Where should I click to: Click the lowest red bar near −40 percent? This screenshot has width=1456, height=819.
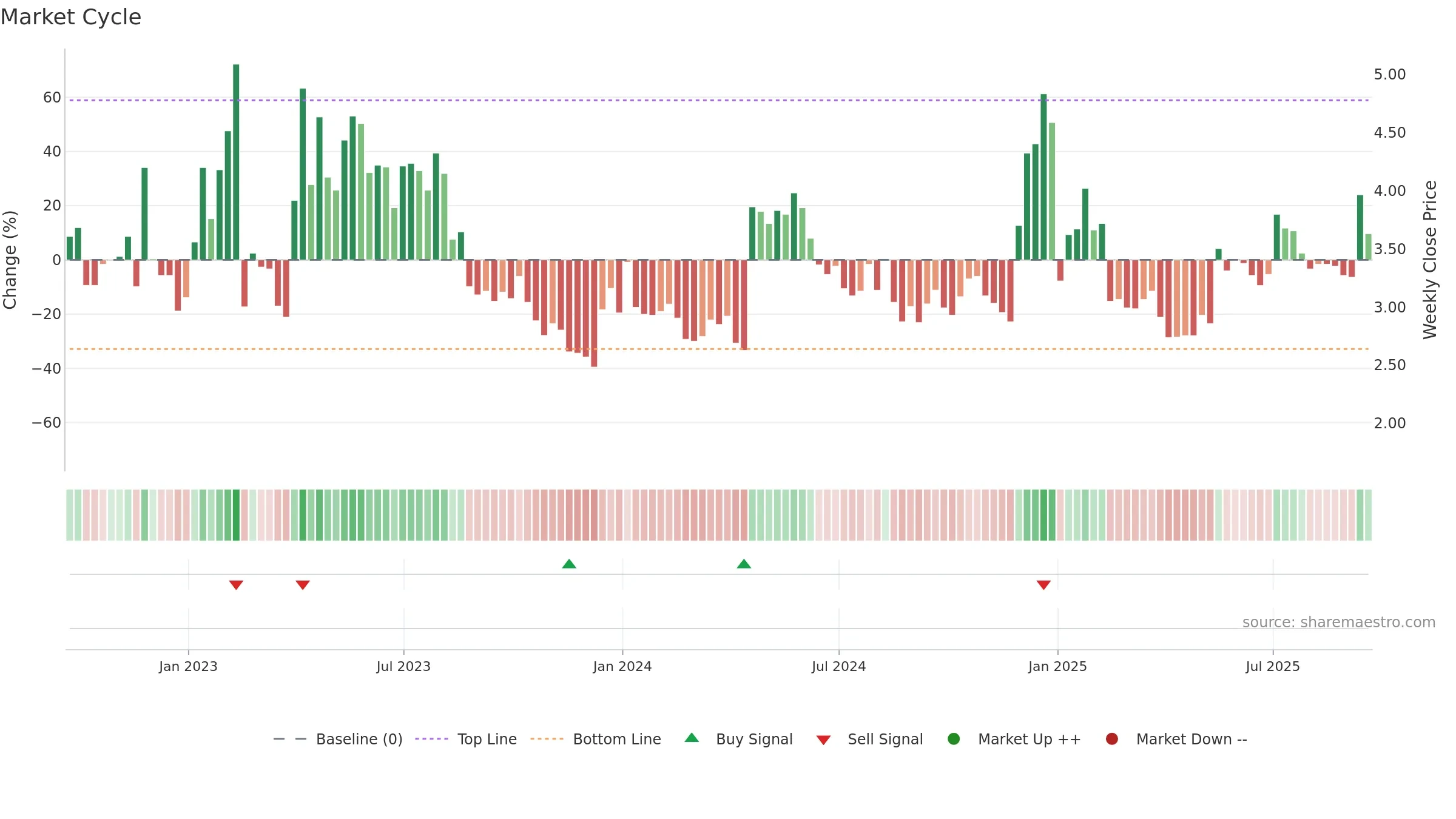click(594, 313)
